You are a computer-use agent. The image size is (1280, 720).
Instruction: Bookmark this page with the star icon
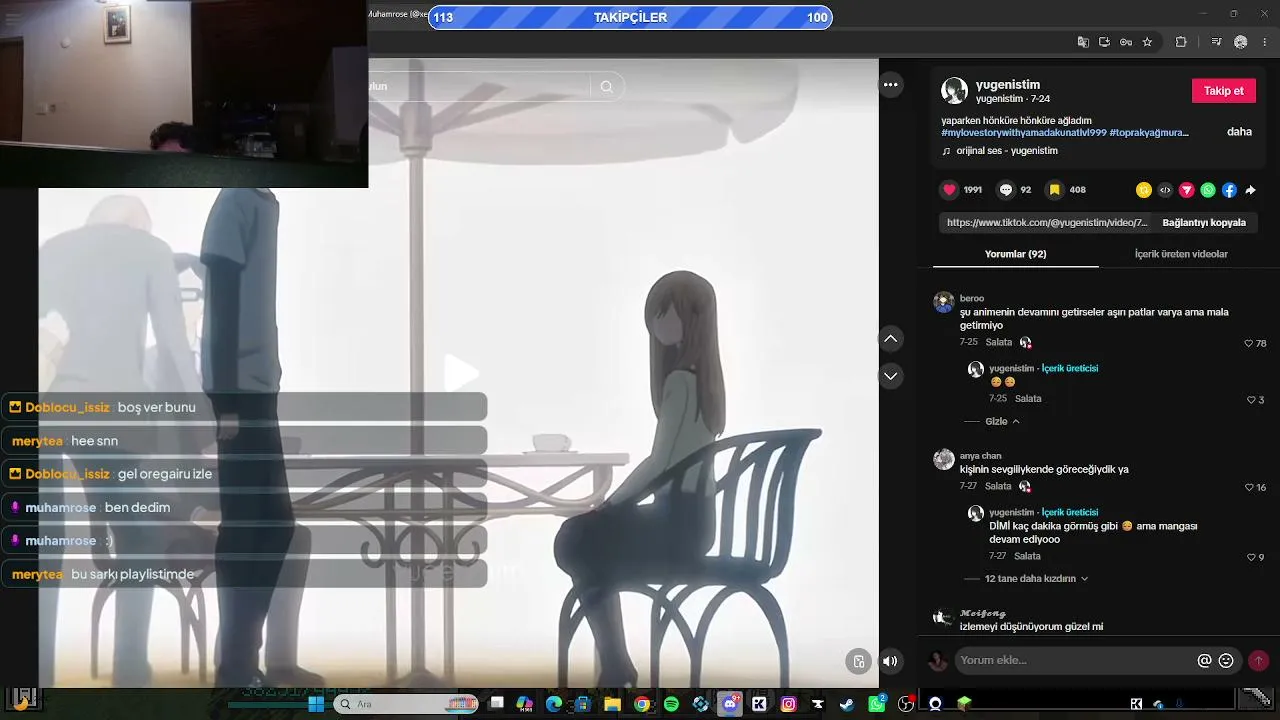[1147, 42]
